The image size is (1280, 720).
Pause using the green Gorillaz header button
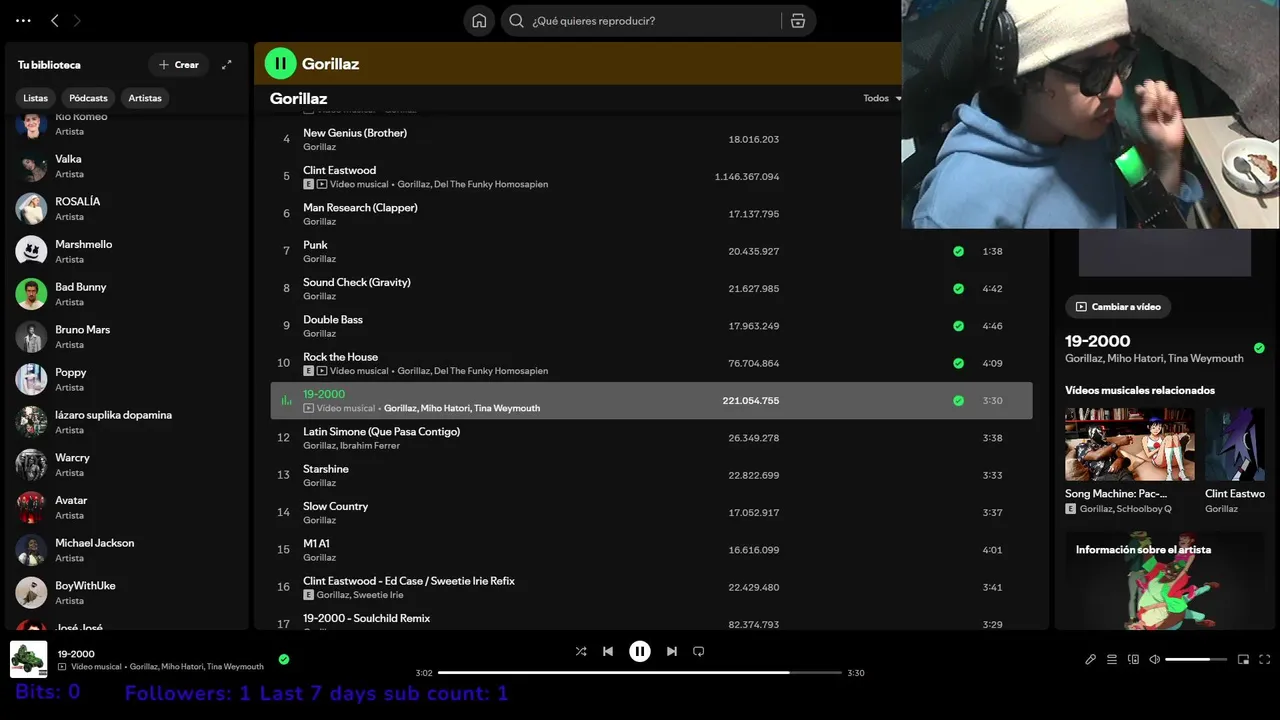point(280,63)
